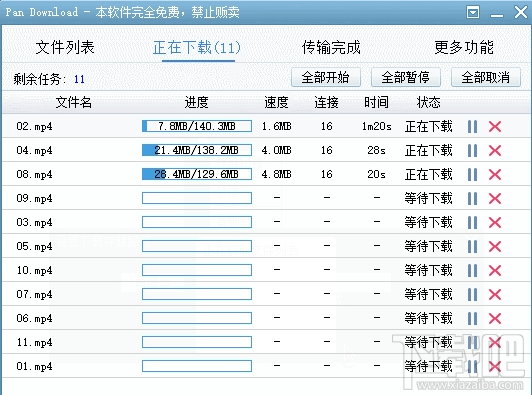Screen dimensions: 532x395
Task: Select the 02.mp4 file name
Action: 34,127
